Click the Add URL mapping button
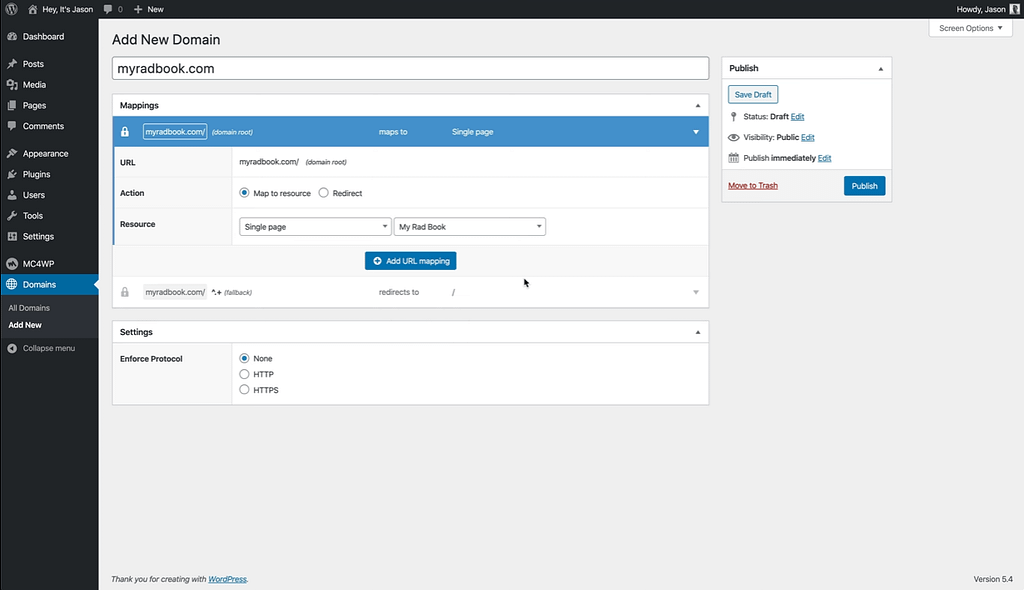Screen dimensions: 1024x590 click(x=410, y=260)
